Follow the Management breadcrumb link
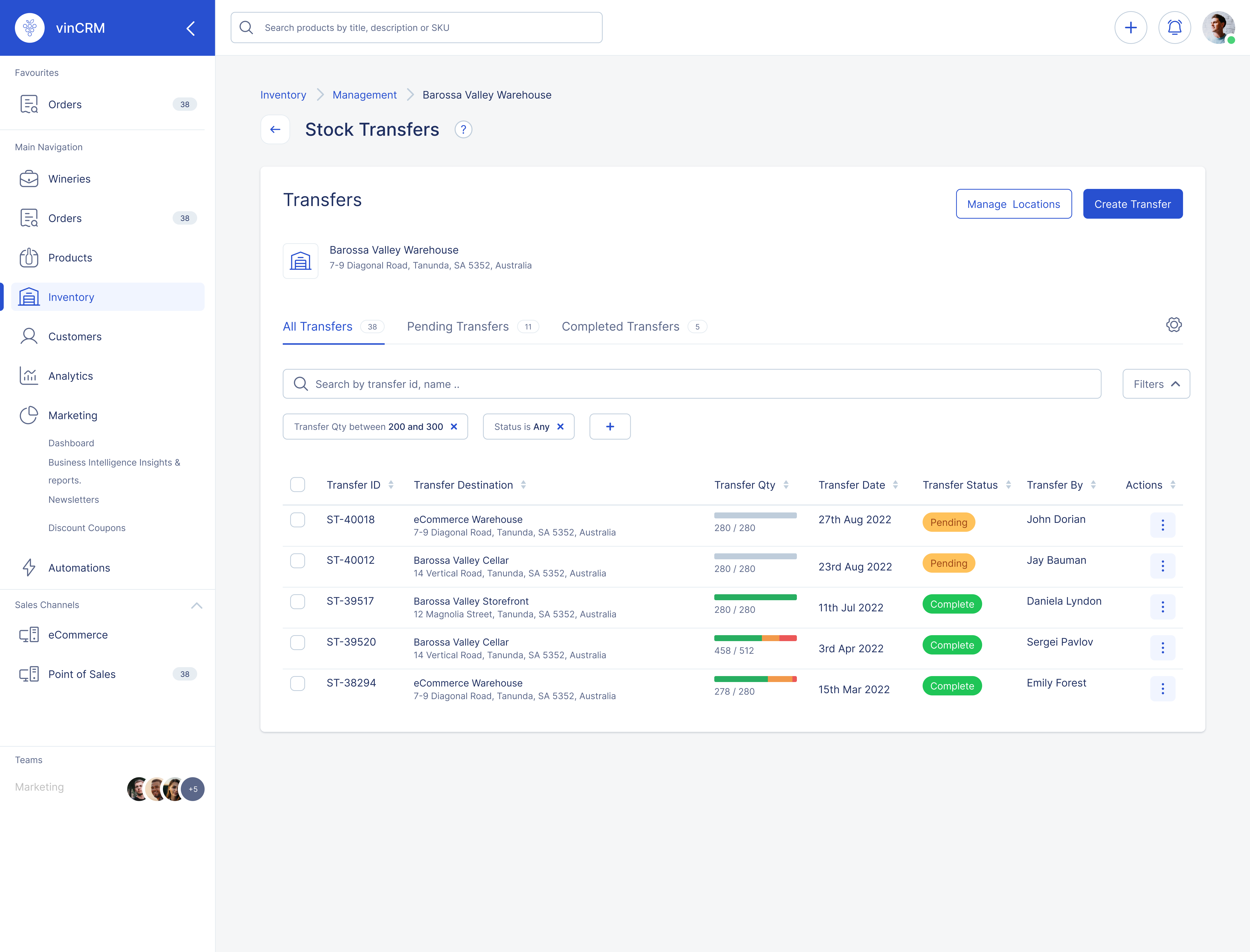 coord(365,95)
